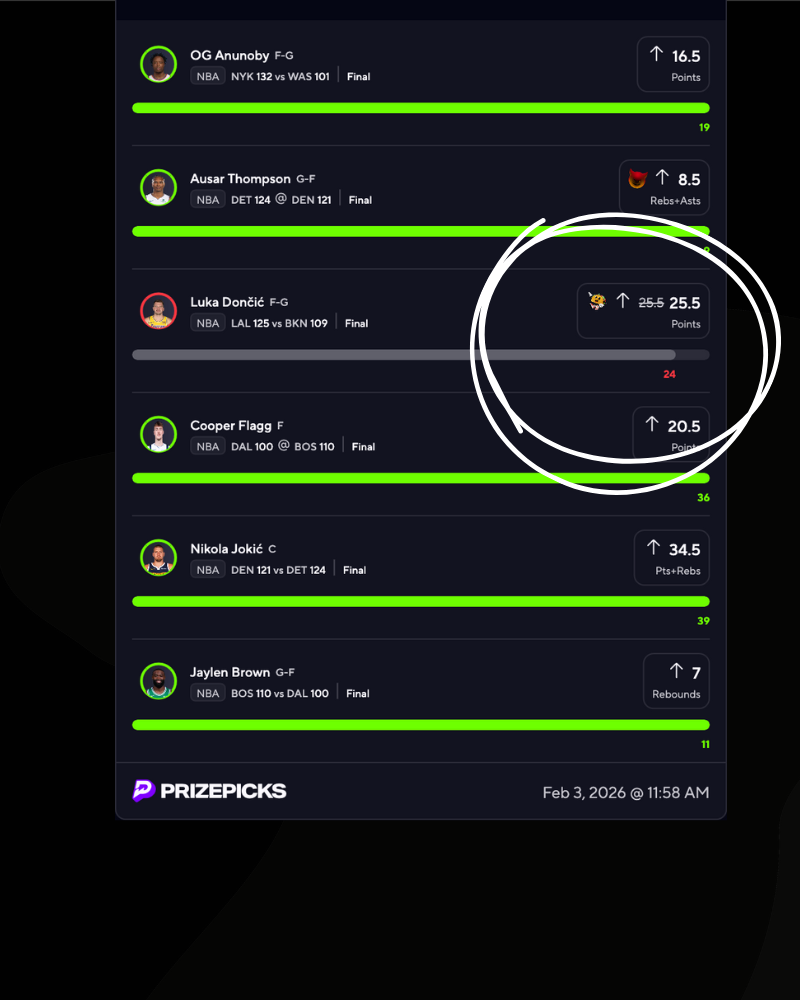Click Cooper Flagg's green progress bar

[x=420, y=478]
